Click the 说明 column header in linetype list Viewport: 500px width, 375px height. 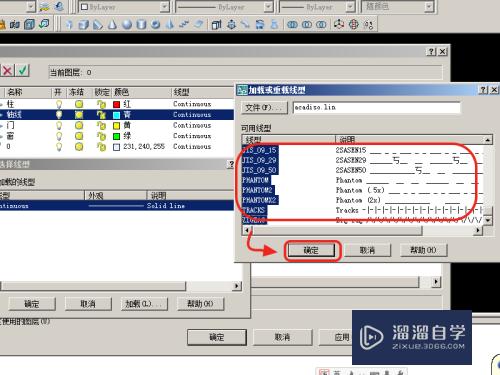[409, 139]
